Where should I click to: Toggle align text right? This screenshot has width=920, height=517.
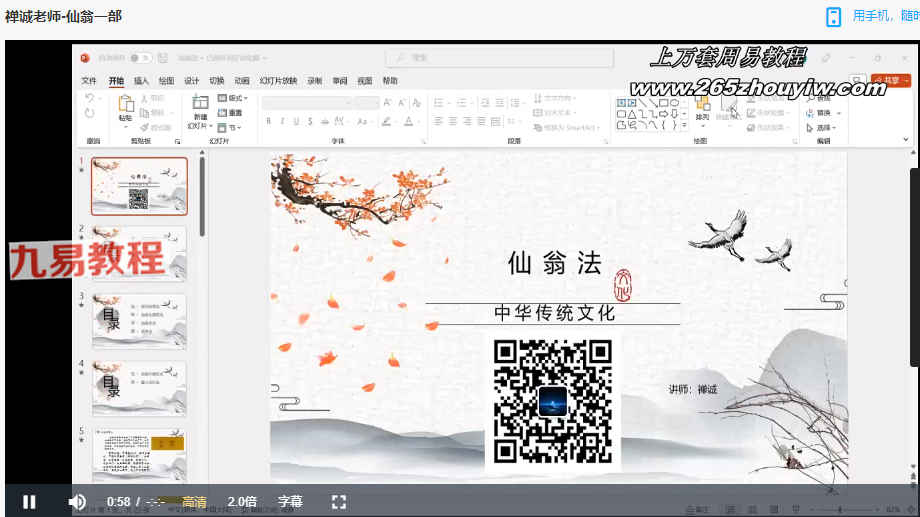click(x=468, y=121)
